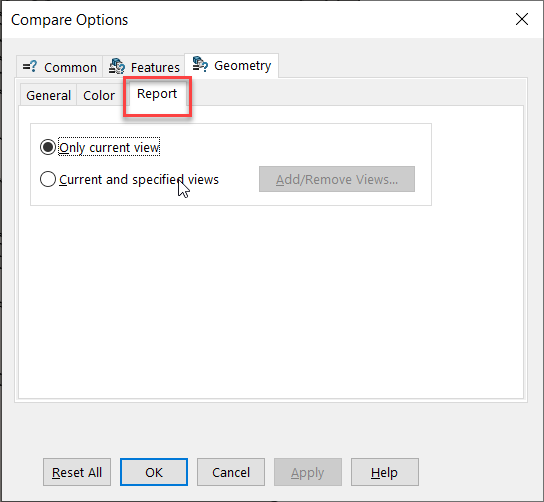Screen dimensions: 544x502
Task: Switch to the Common tab
Action: [59, 67]
